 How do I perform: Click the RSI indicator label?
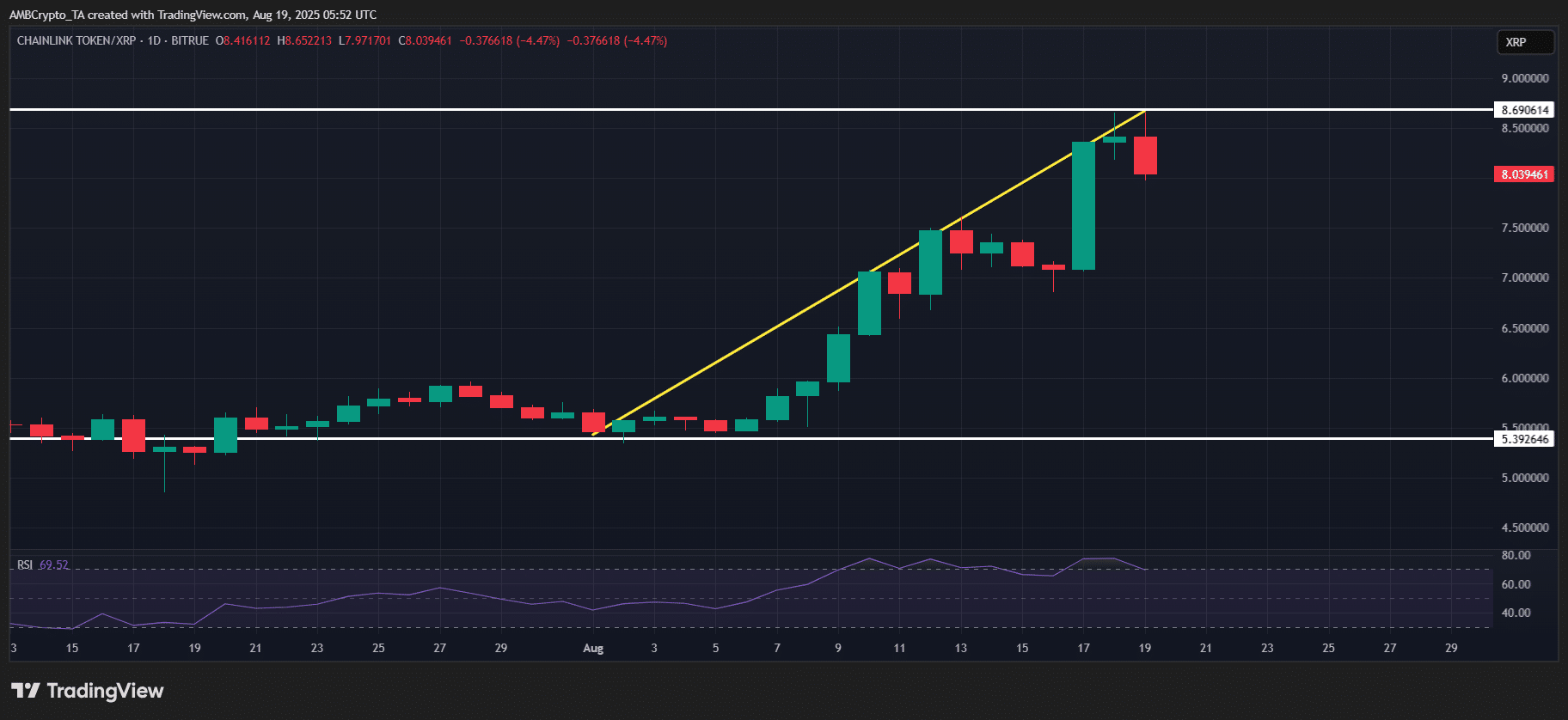click(25, 564)
